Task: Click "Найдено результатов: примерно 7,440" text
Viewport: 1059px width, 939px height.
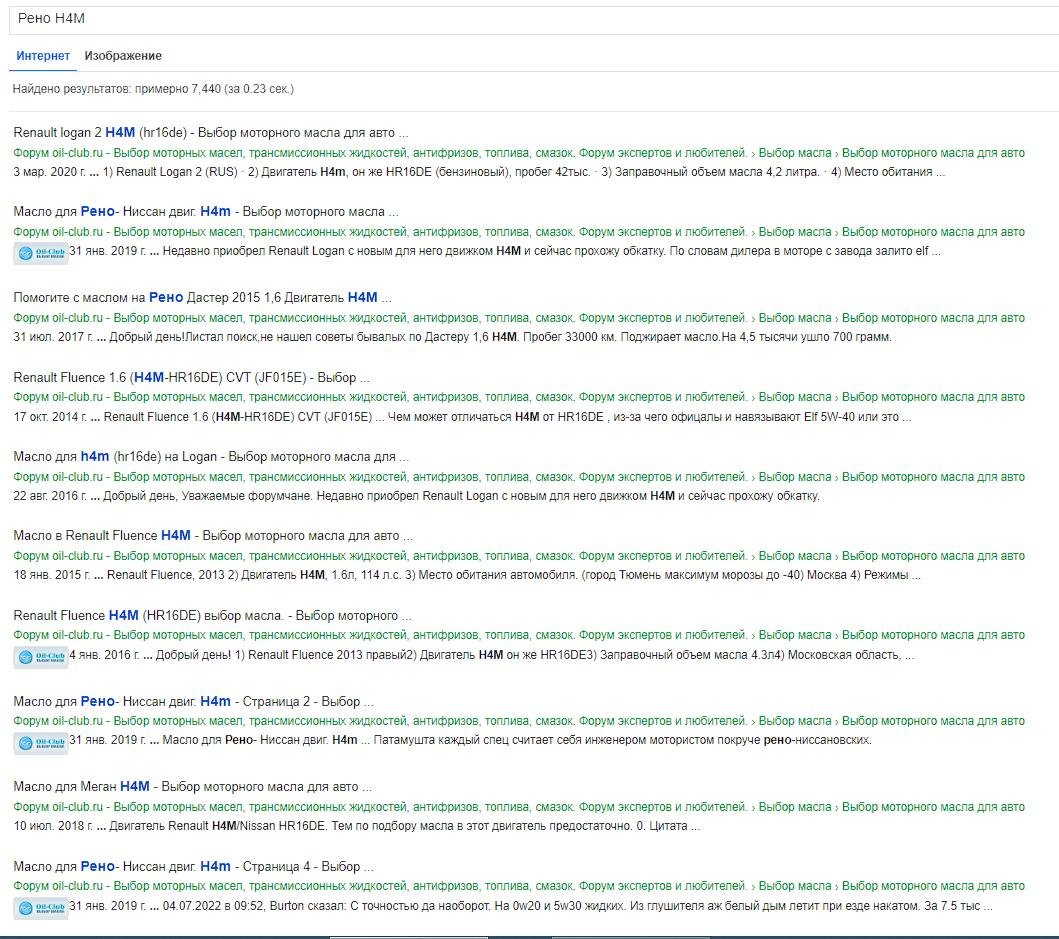Action: (x=153, y=89)
